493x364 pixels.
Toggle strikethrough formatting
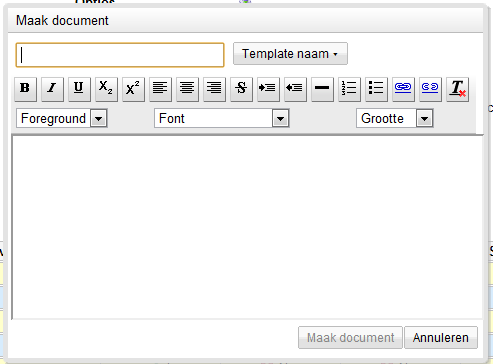(x=241, y=89)
